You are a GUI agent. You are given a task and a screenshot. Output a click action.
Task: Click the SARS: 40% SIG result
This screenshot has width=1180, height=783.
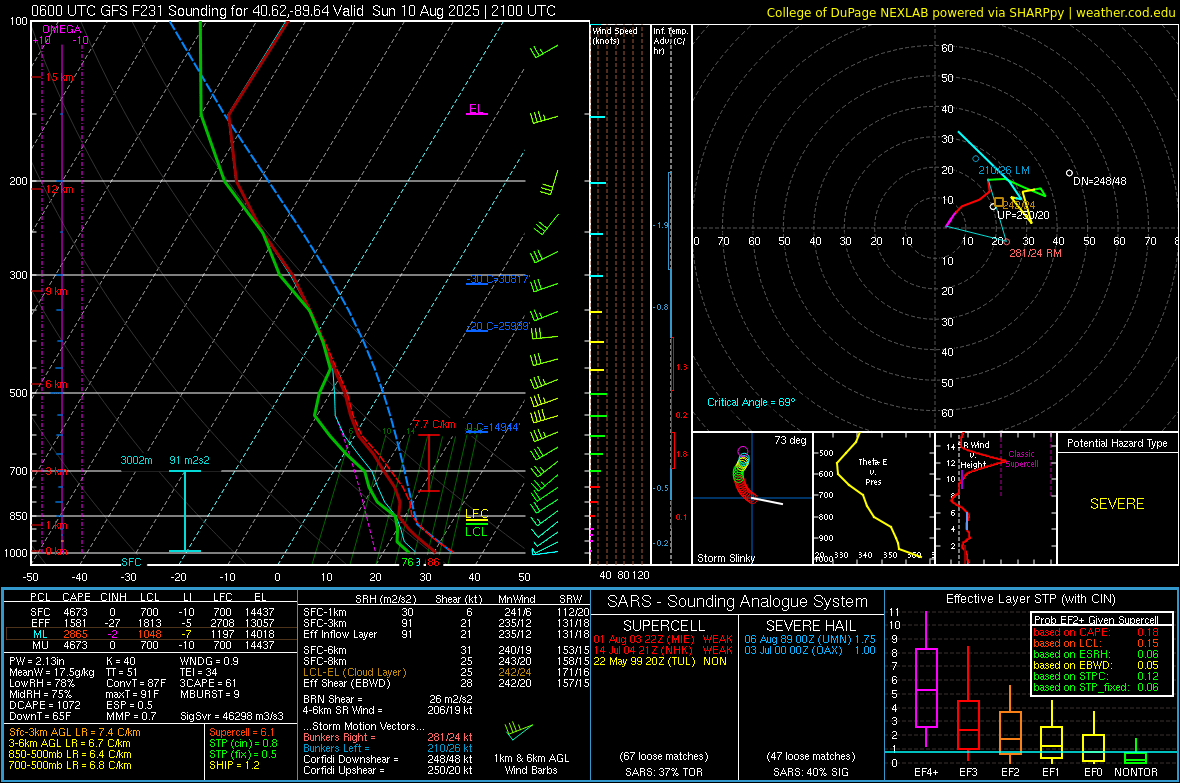(810, 772)
